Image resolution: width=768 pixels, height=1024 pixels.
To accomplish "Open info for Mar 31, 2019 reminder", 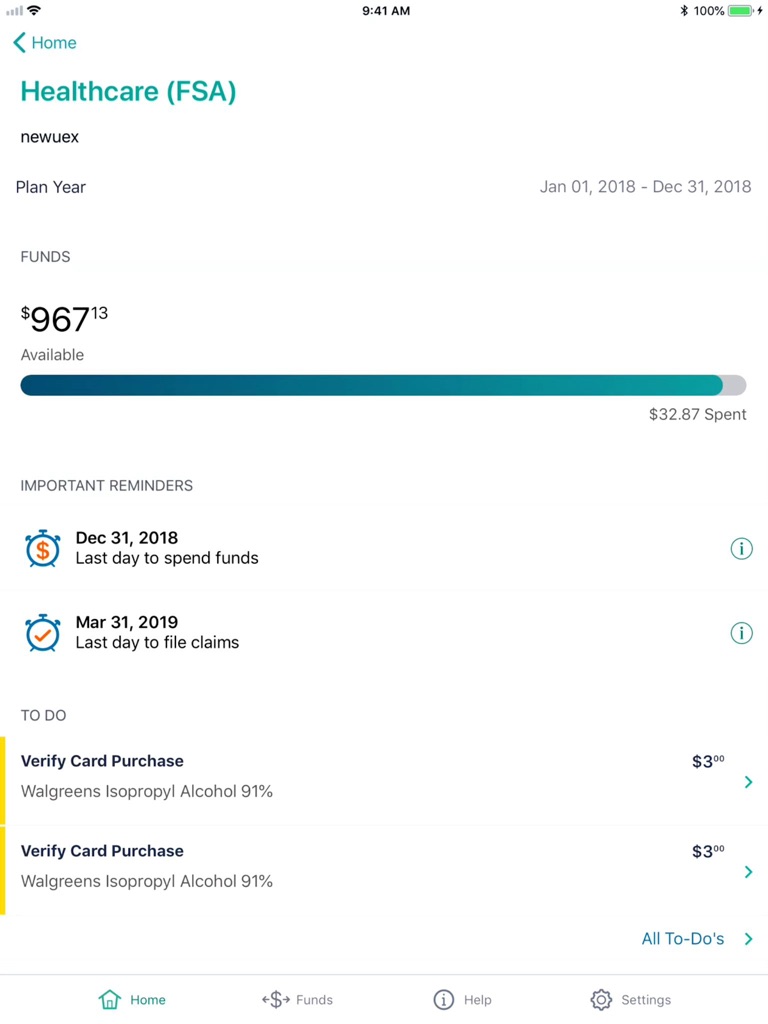I will click(x=741, y=633).
